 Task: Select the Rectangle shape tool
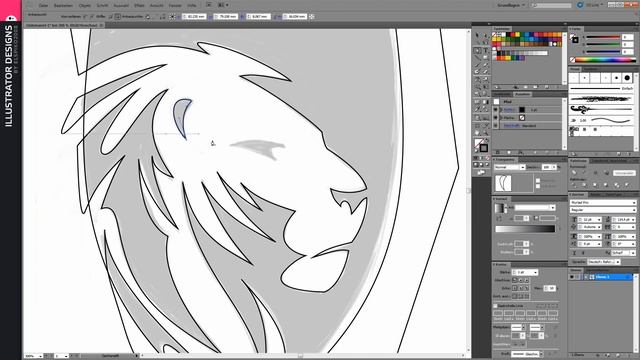pos(485,58)
